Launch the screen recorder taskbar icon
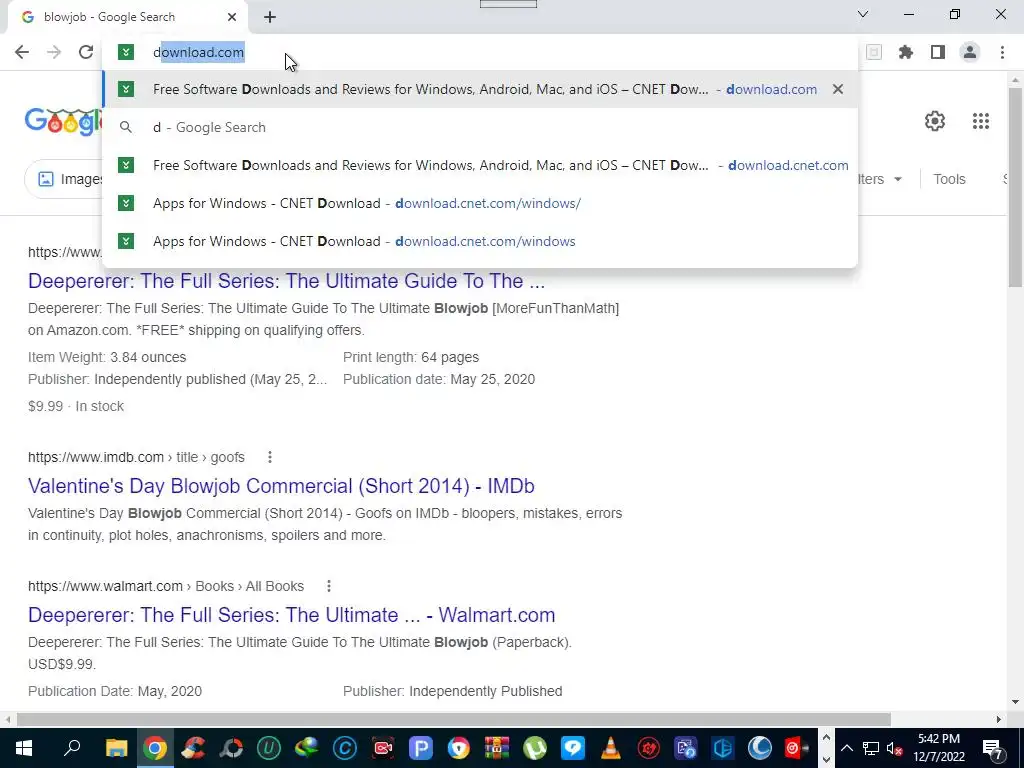Screen dimensions: 1024x768 tap(383, 748)
